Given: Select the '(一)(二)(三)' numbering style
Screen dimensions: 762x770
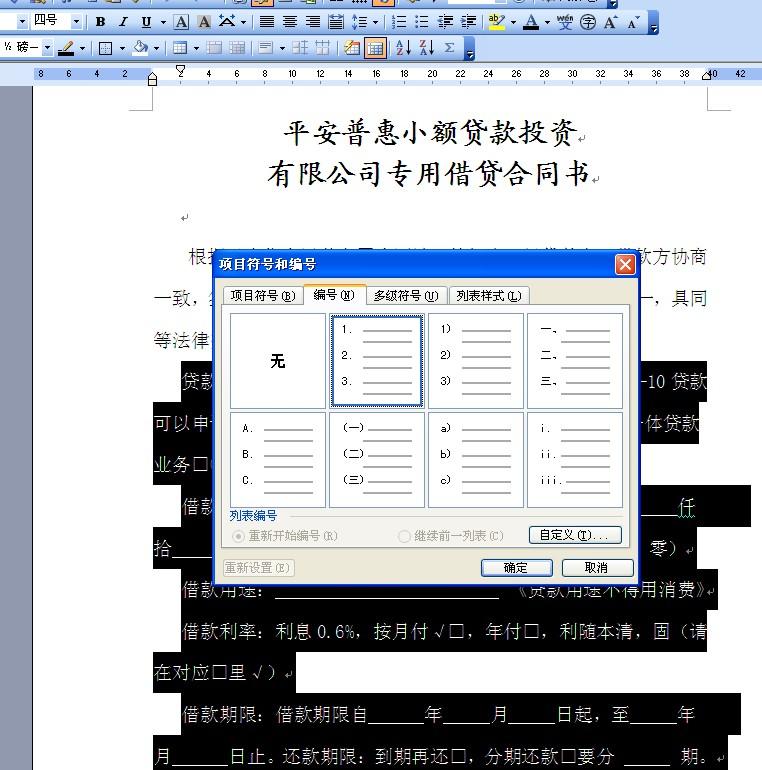Looking at the screenshot, I should tap(377, 460).
